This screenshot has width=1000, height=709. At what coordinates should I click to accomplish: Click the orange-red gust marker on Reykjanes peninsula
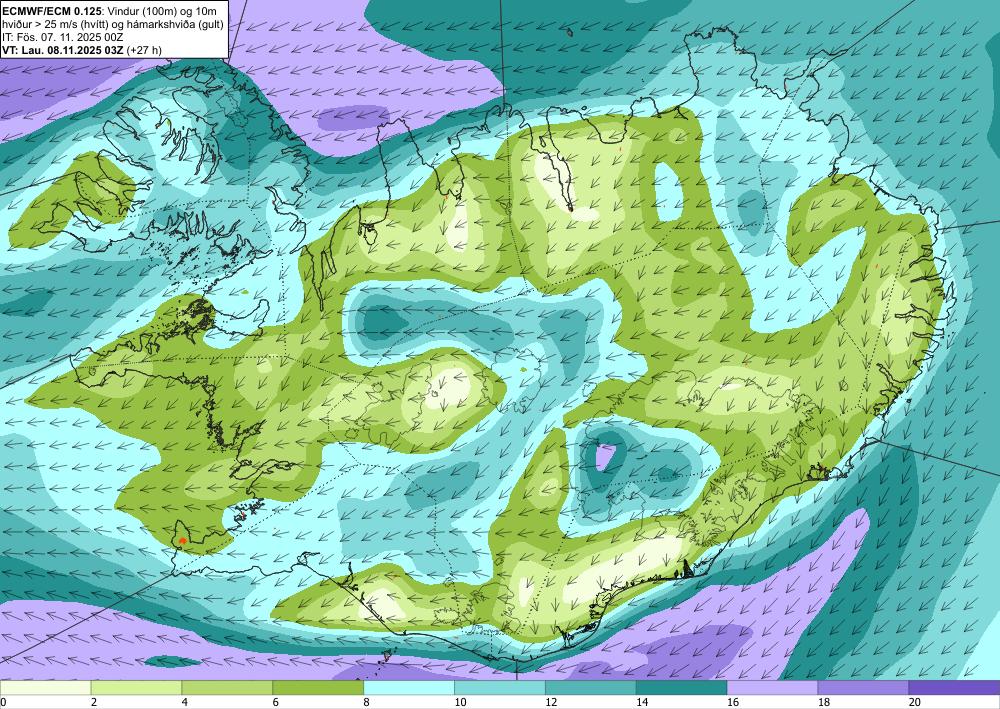pyautogui.click(x=183, y=540)
